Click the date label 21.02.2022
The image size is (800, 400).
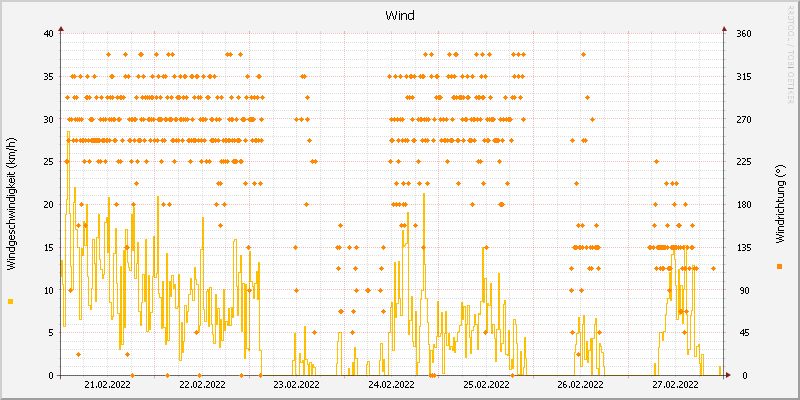pyautogui.click(x=107, y=384)
